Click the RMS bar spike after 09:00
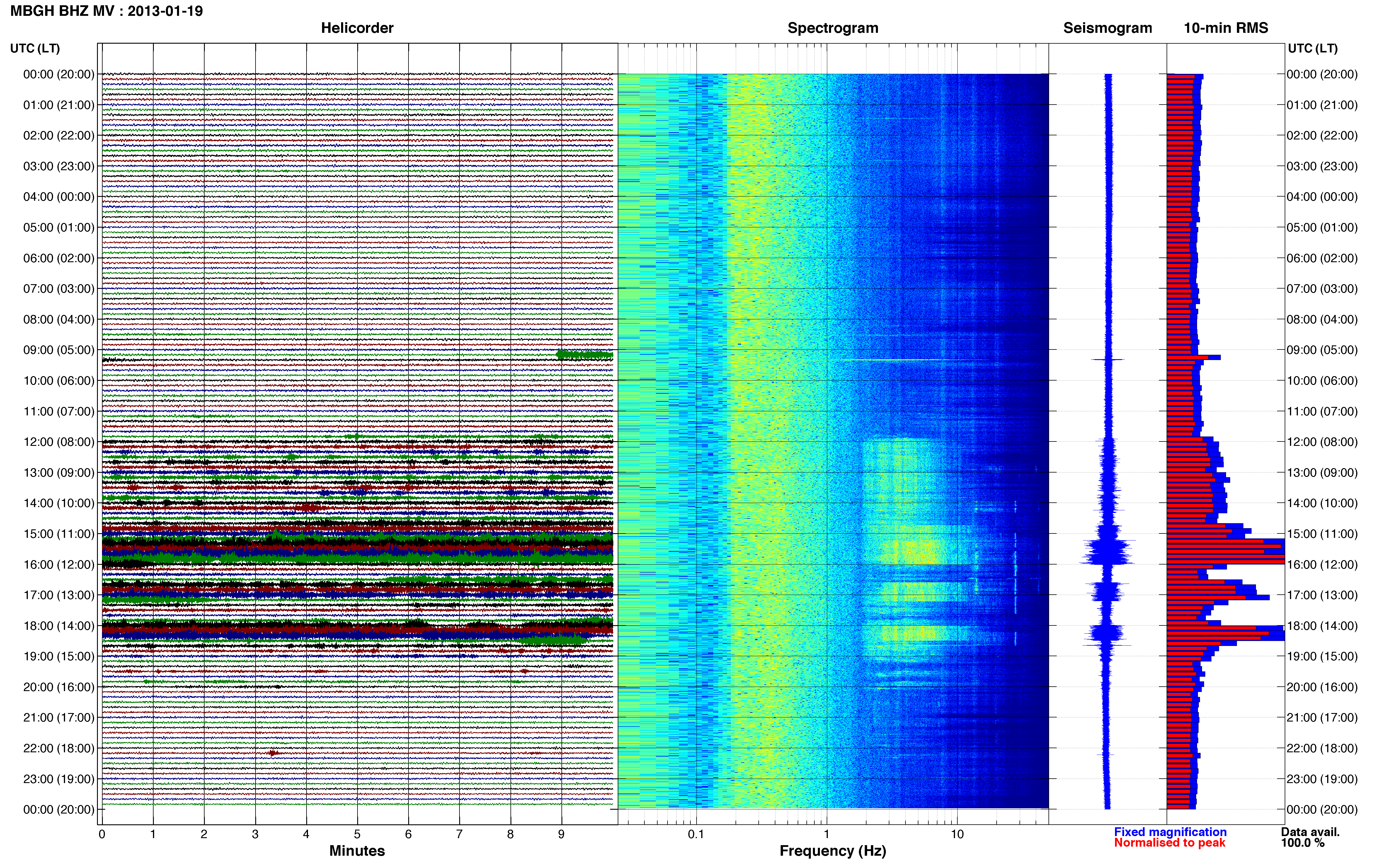Screen dimensions: 1389x868 [x=1194, y=357]
